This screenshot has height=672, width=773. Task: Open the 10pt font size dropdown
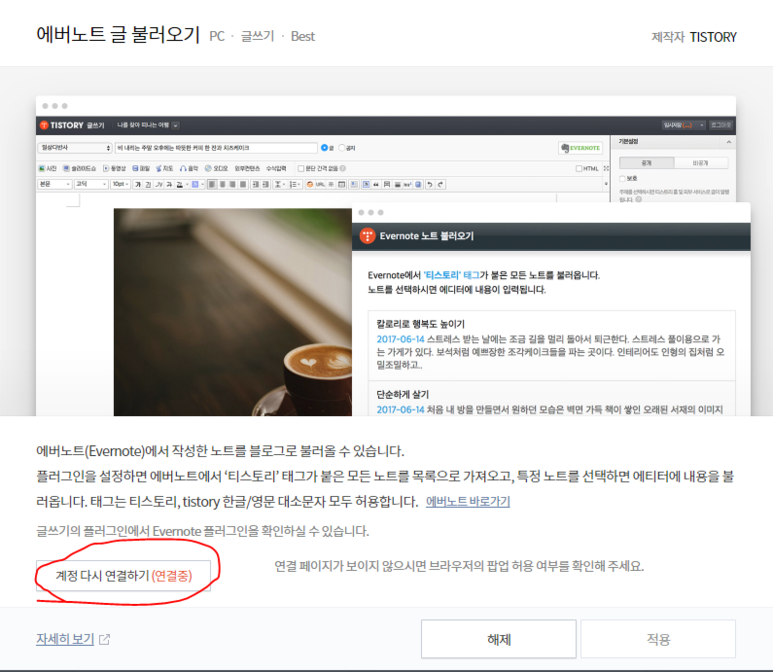[120, 184]
